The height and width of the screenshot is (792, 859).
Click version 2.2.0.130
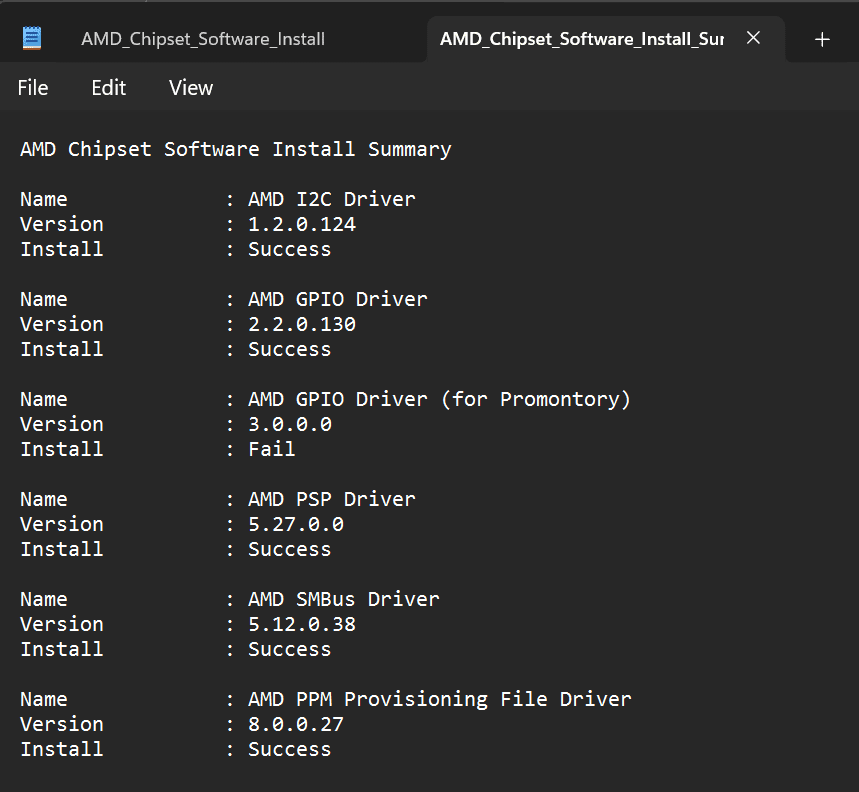point(302,324)
